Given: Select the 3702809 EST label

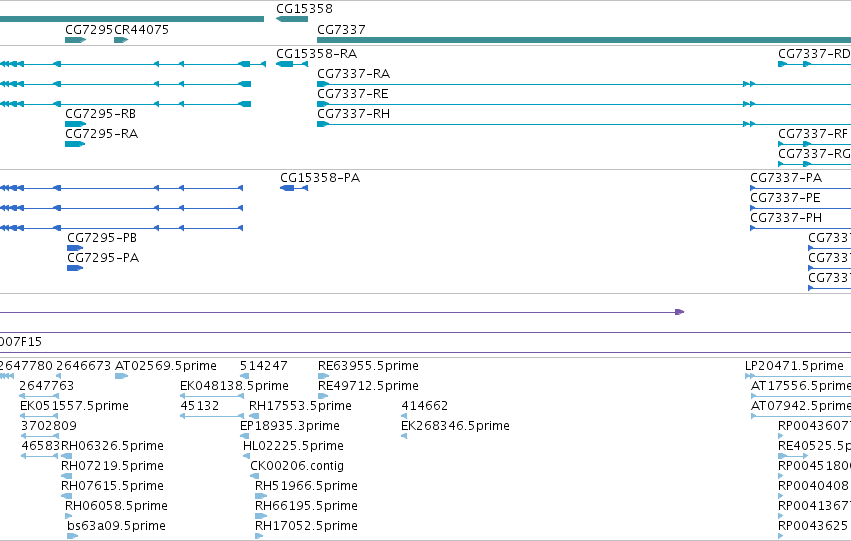Looking at the screenshot, I should (49, 425).
